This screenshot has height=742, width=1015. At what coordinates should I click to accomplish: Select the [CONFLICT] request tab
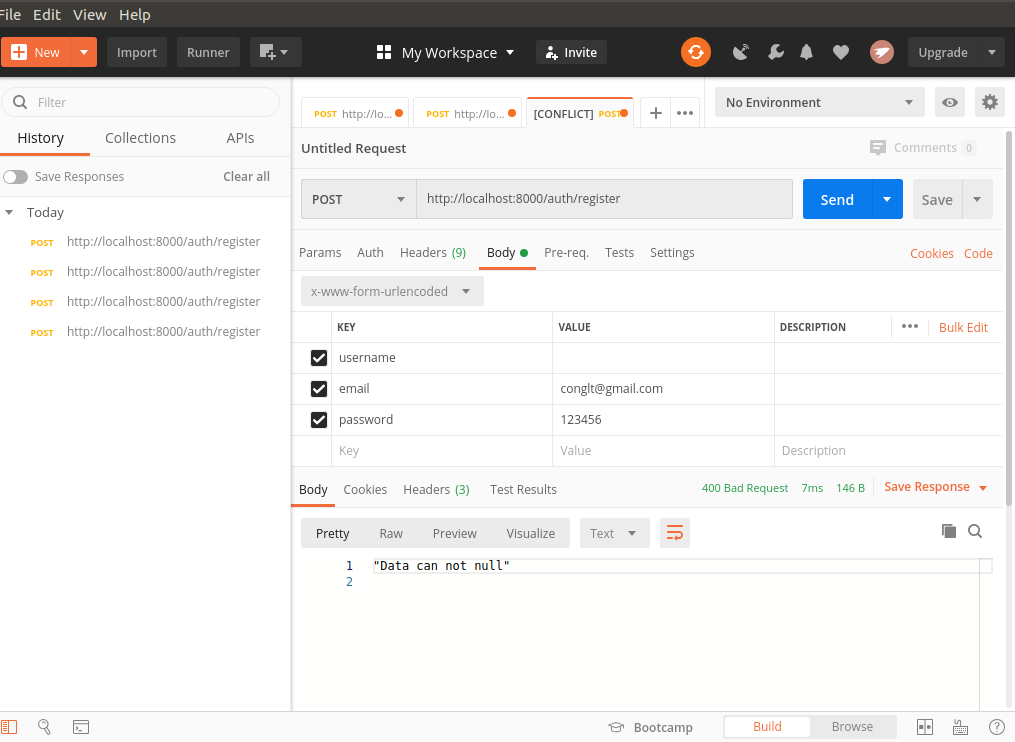(x=580, y=113)
